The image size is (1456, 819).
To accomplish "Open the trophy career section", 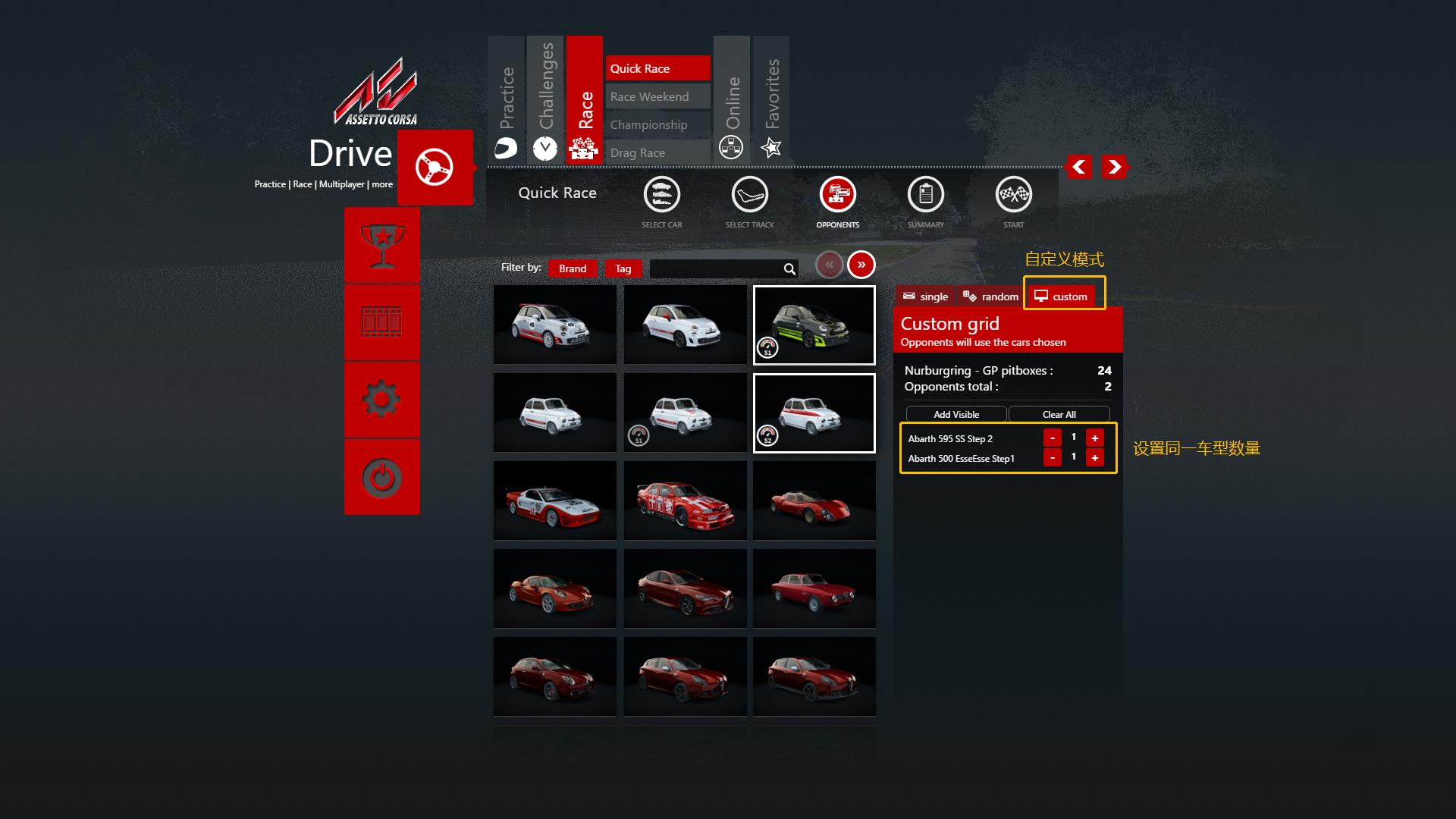I will point(381,246).
